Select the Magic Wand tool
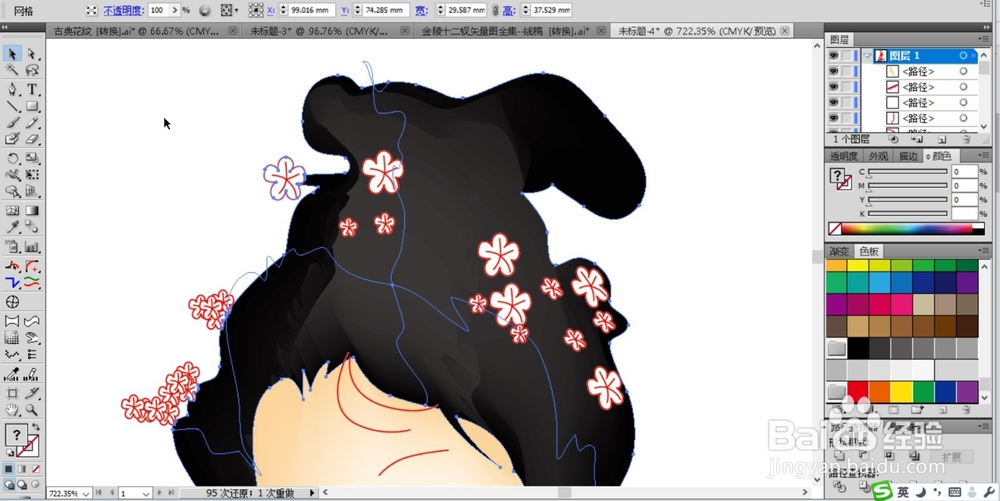Viewport: 1000px width, 501px height. point(12,70)
